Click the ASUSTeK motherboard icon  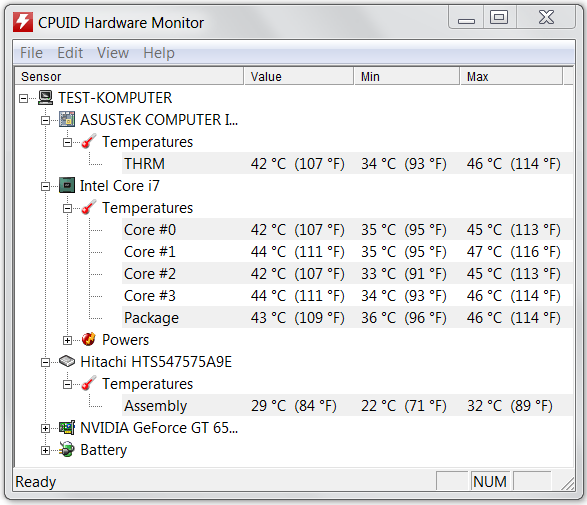click(x=67, y=119)
